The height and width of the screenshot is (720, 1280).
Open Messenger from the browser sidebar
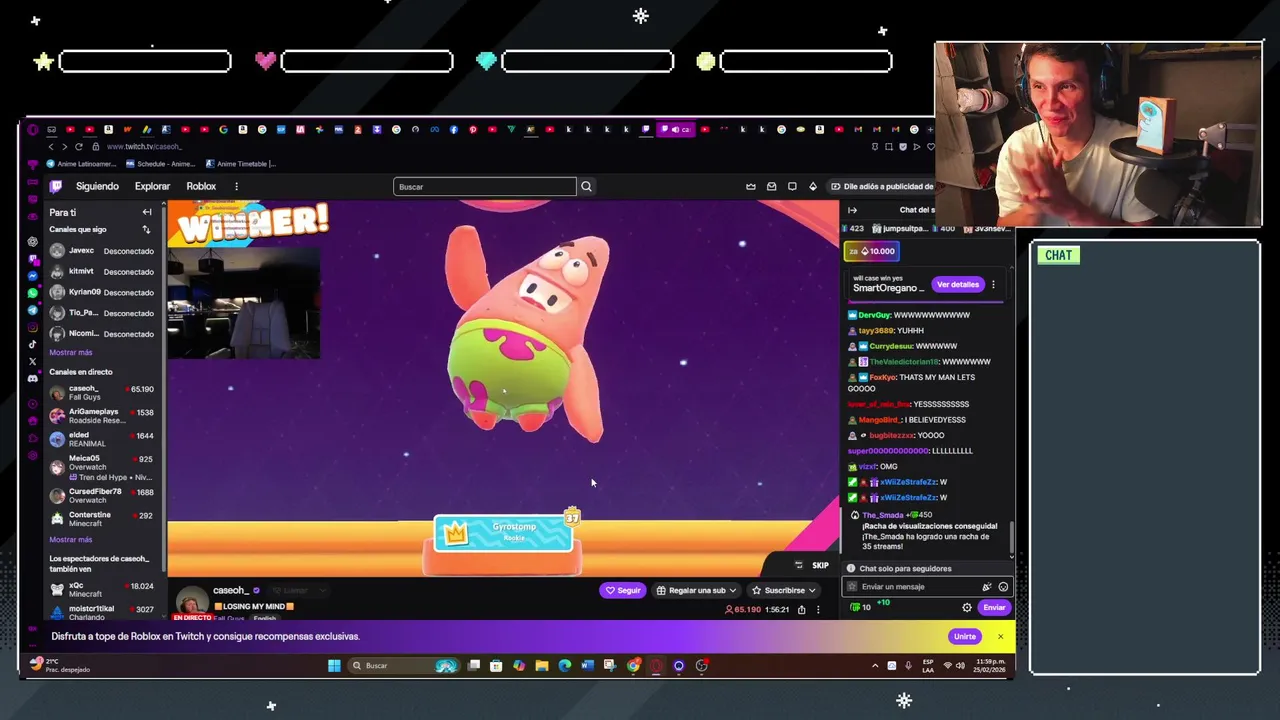pos(32,276)
